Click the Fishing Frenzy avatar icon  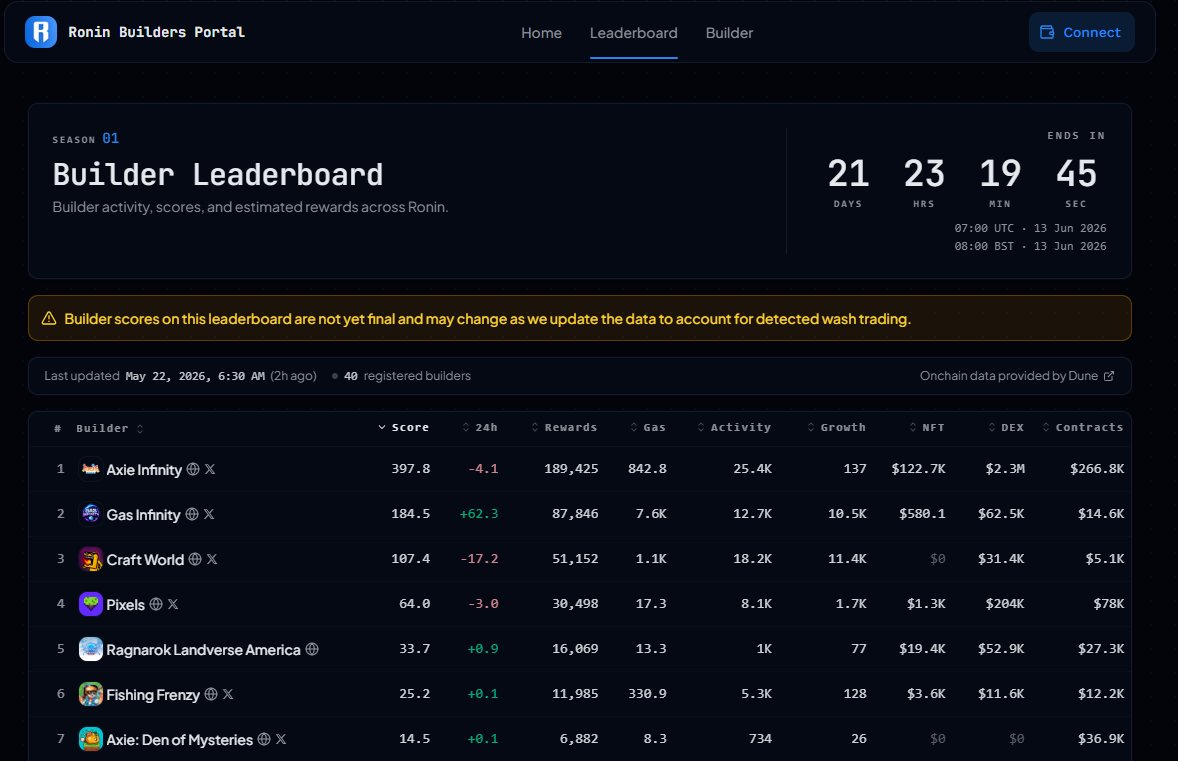click(x=91, y=694)
